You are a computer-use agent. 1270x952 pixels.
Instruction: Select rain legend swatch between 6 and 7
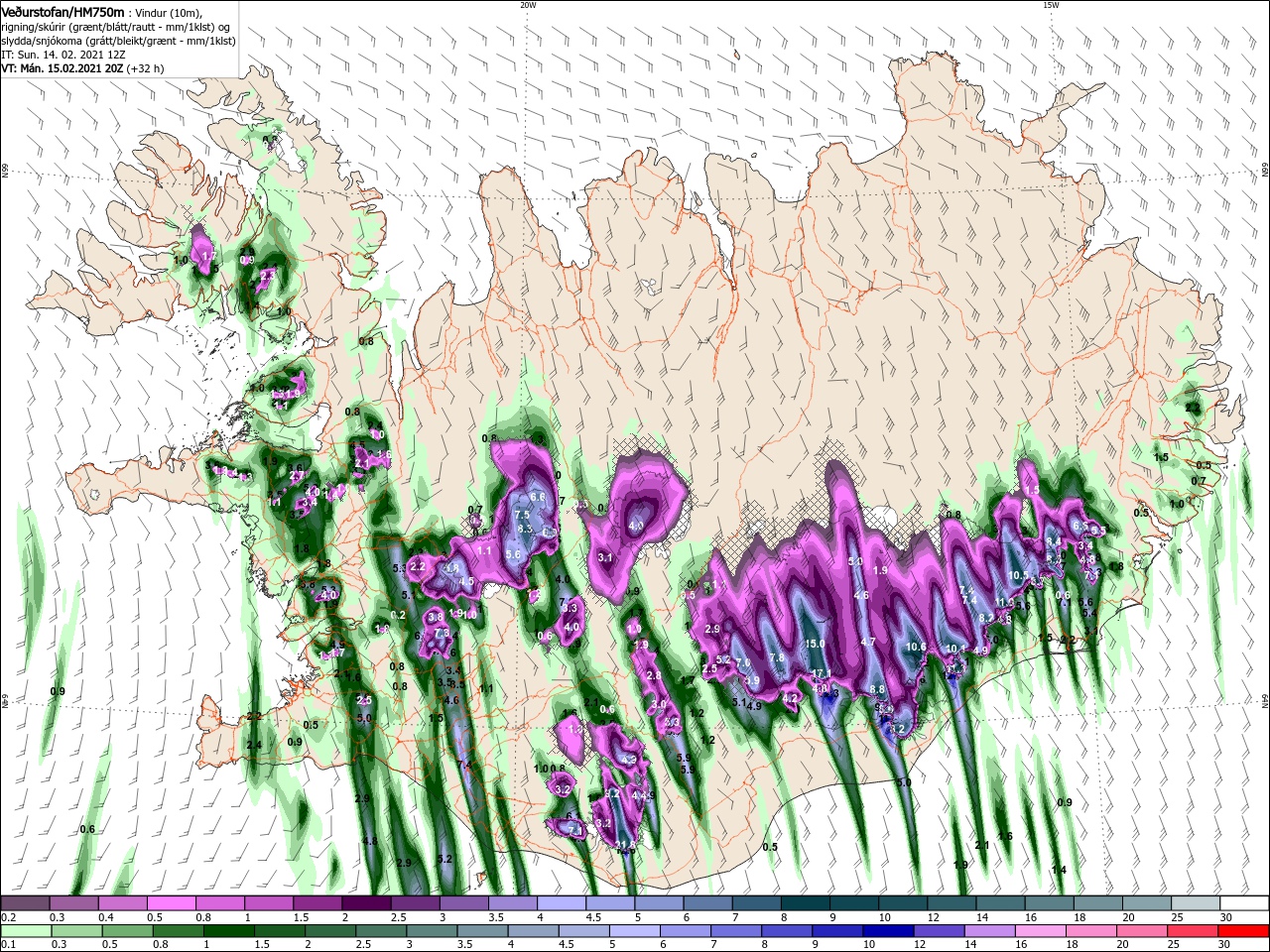pyautogui.click(x=687, y=931)
